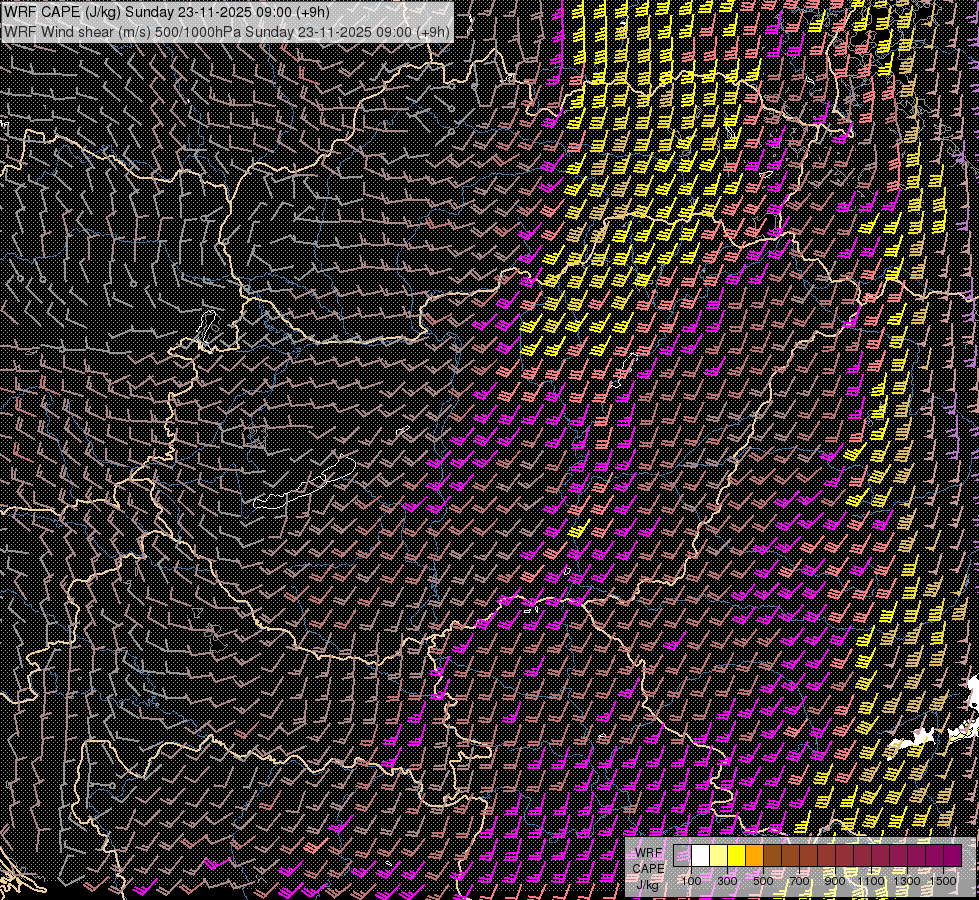979x900 pixels.
Task: Click the 300 legend tick label
Action: (727, 880)
